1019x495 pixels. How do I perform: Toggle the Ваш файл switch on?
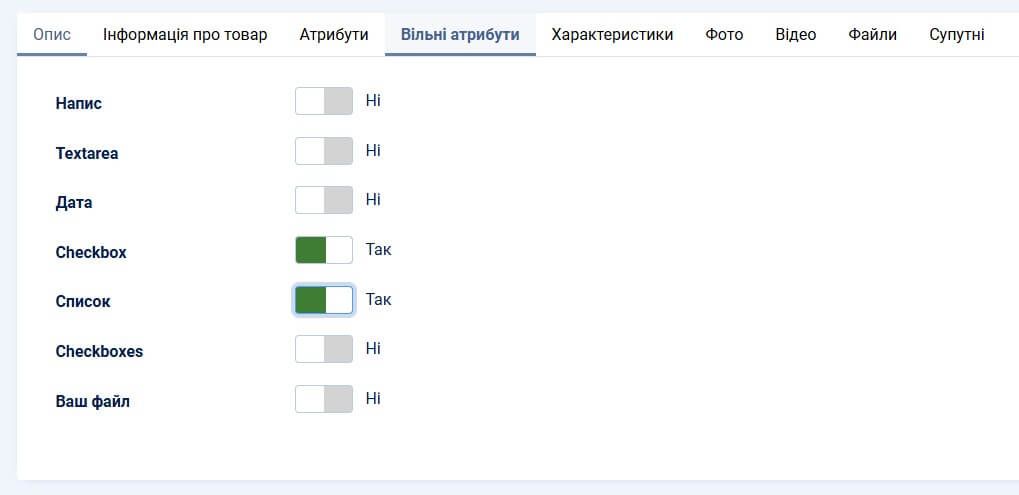[324, 399]
